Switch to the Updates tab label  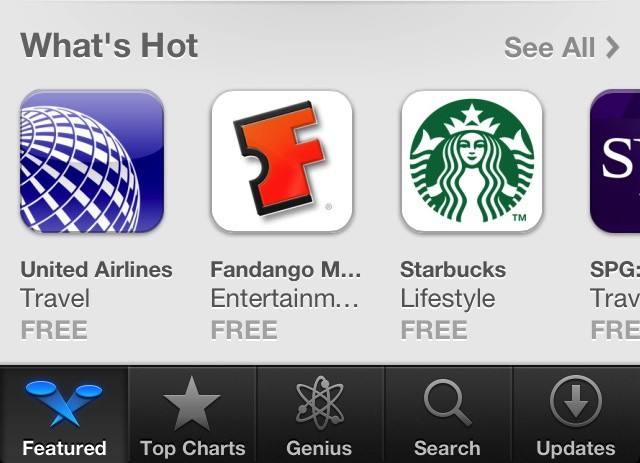[576, 448]
